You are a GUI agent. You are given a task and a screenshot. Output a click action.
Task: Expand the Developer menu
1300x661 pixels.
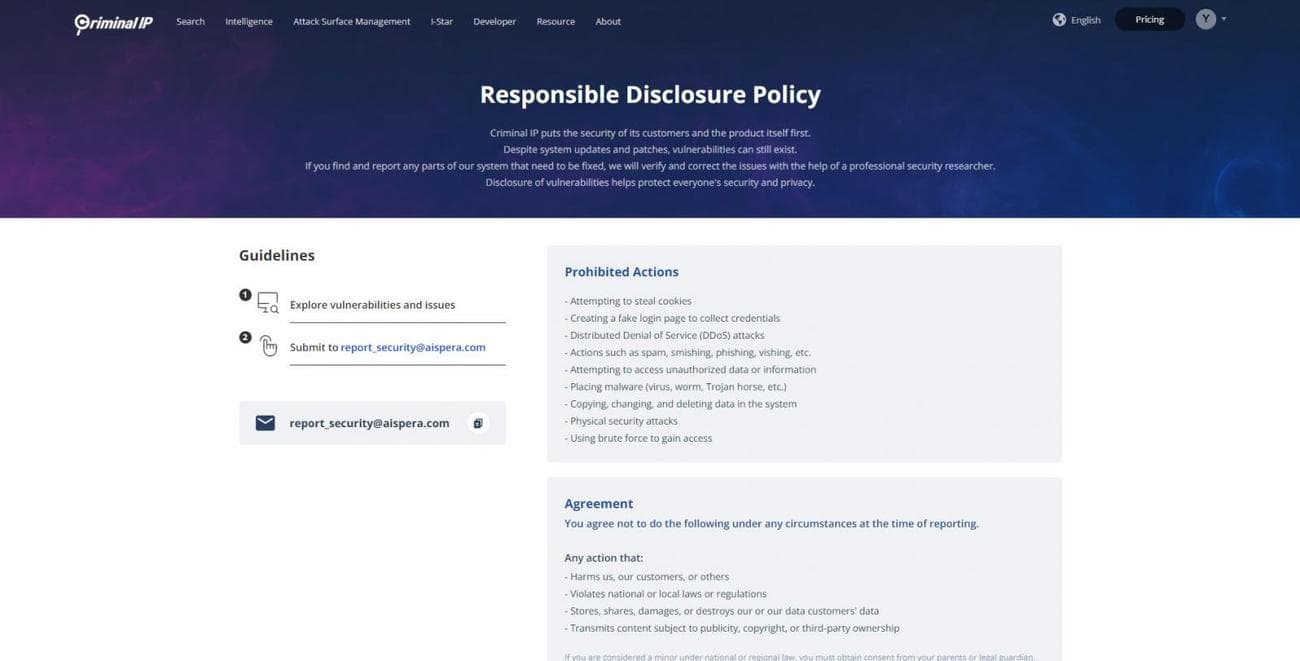(x=494, y=21)
